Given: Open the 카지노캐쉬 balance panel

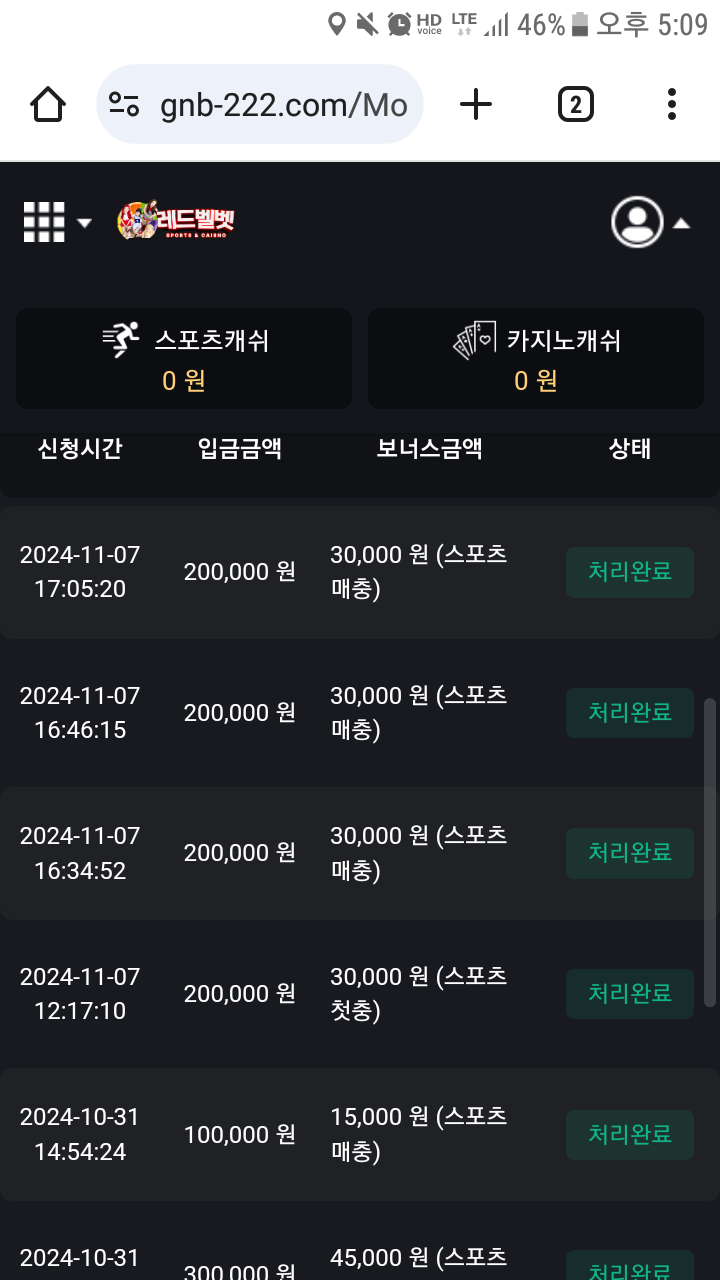Looking at the screenshot, I should [x=536, y=359].
